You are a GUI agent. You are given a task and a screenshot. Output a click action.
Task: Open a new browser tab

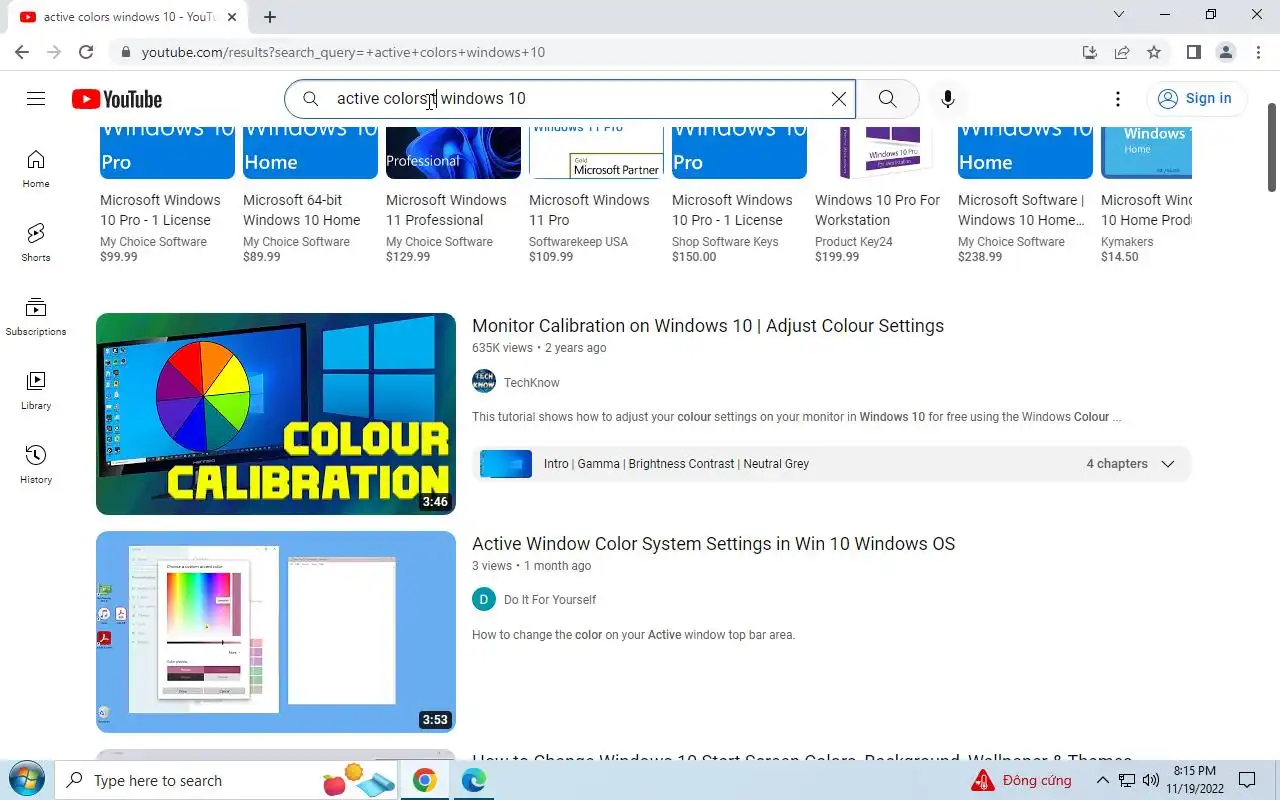(270, 16)
